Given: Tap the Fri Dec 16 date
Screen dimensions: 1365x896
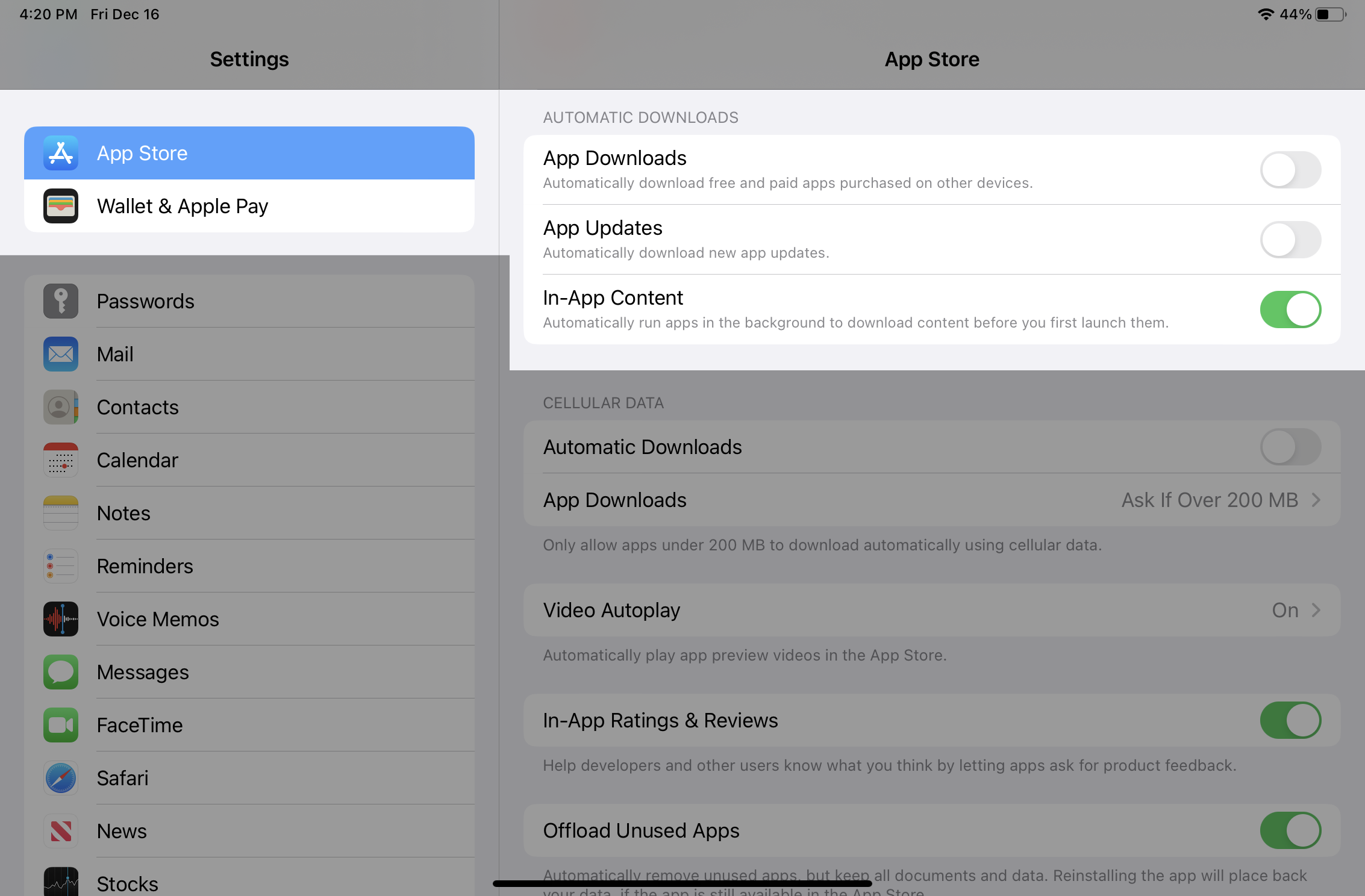Looking at the screenshot, I should pos(125,14).
